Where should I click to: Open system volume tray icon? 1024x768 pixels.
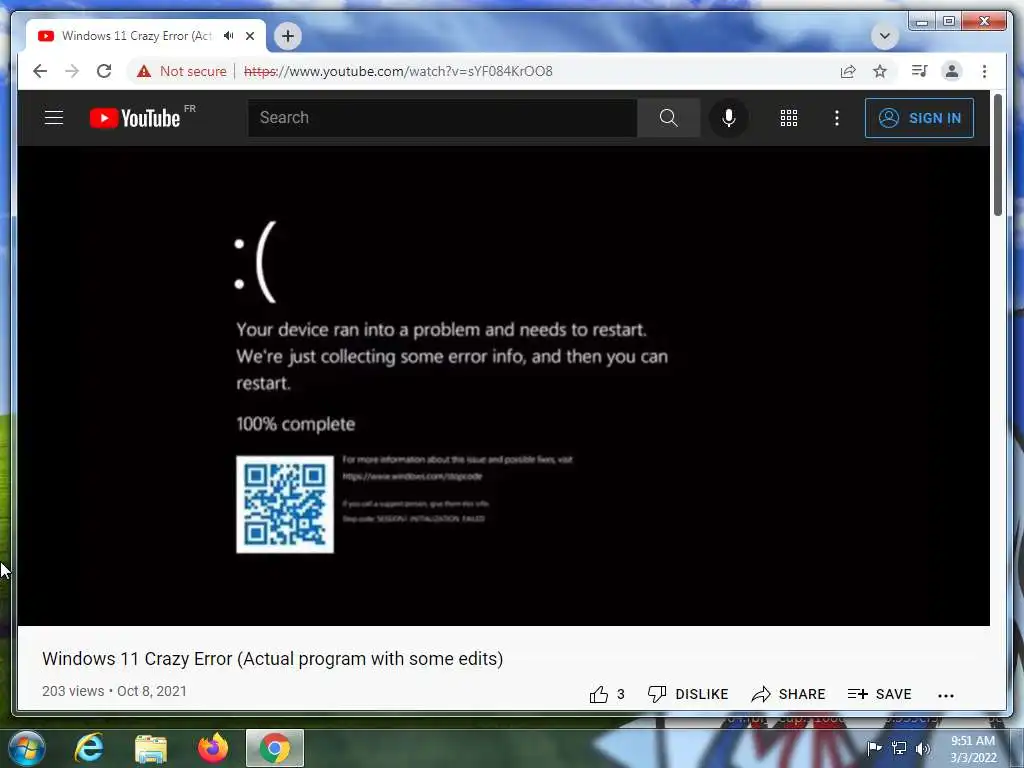[x=923, y=748]
